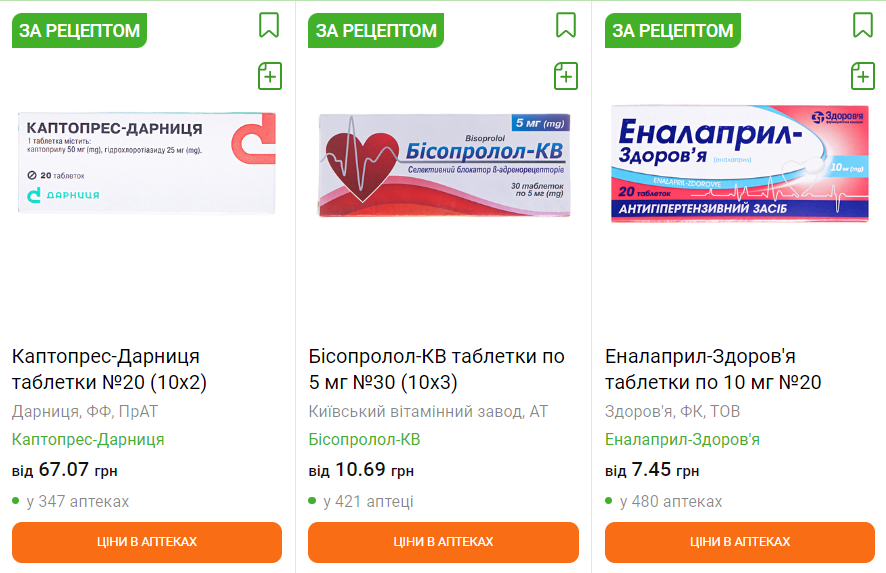Follow green Еналаприл-Здоров'я brand link

pyautogui.click(x=682, y=439)
